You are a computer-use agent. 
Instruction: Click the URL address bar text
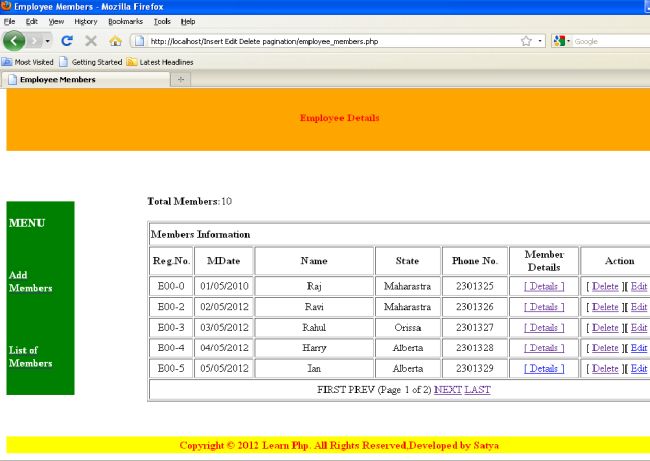click(264, 41)
